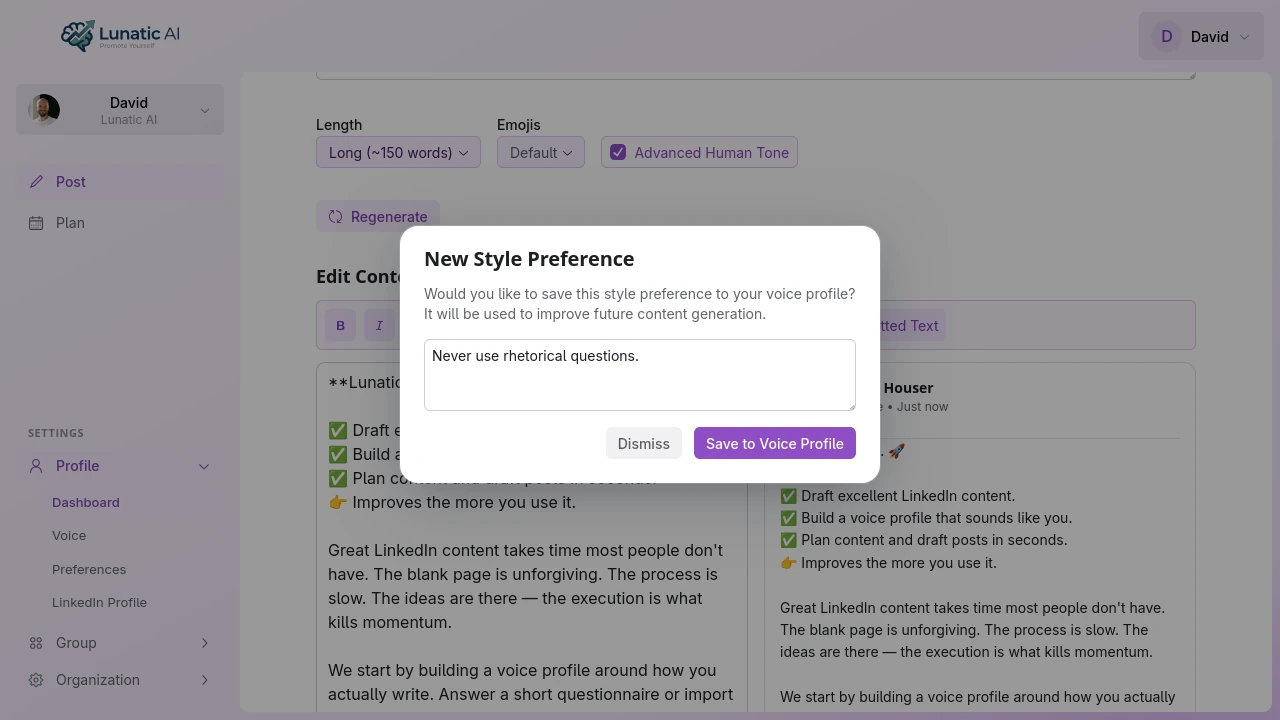Image resolution: width=1280 pixels, height=720 pixels.
Task: Open the Voice settings page
Action: coord(69,536)
